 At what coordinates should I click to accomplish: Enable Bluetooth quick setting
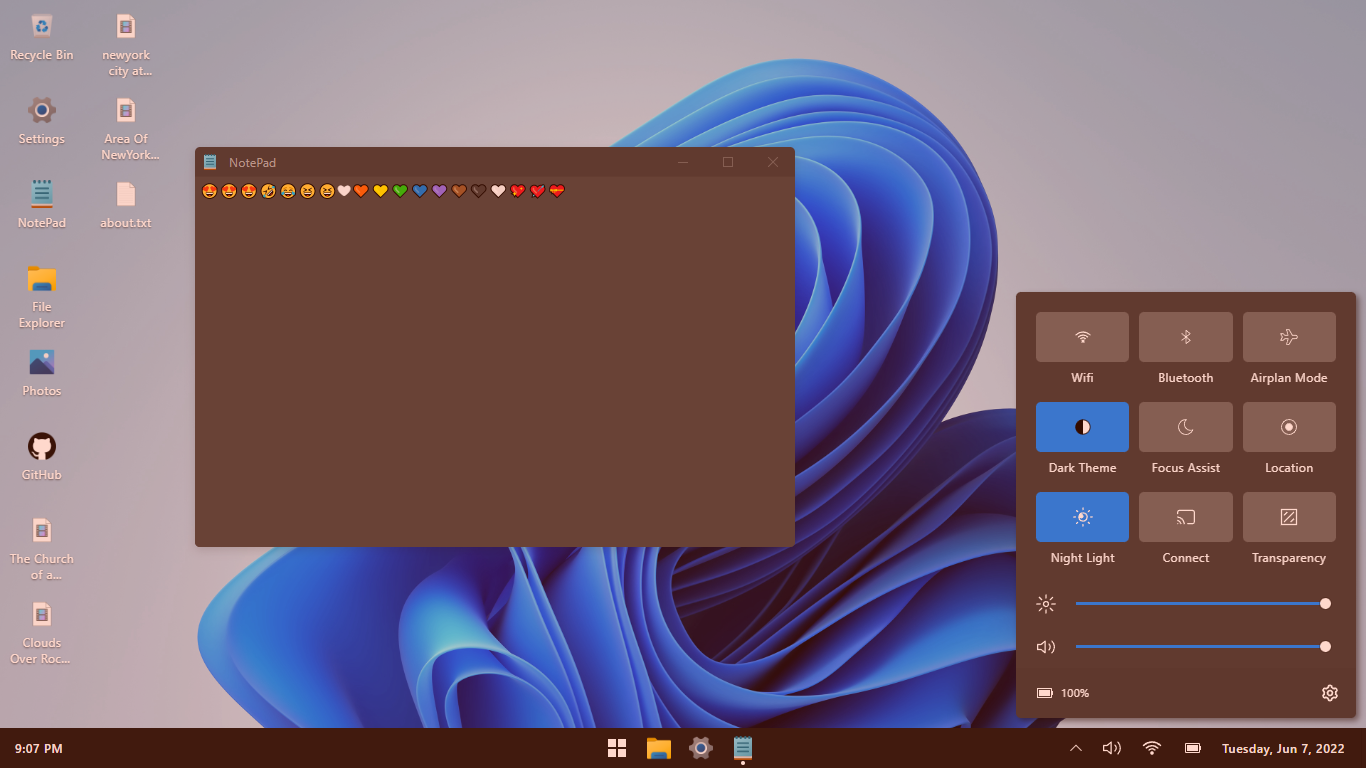point(1185,337)
